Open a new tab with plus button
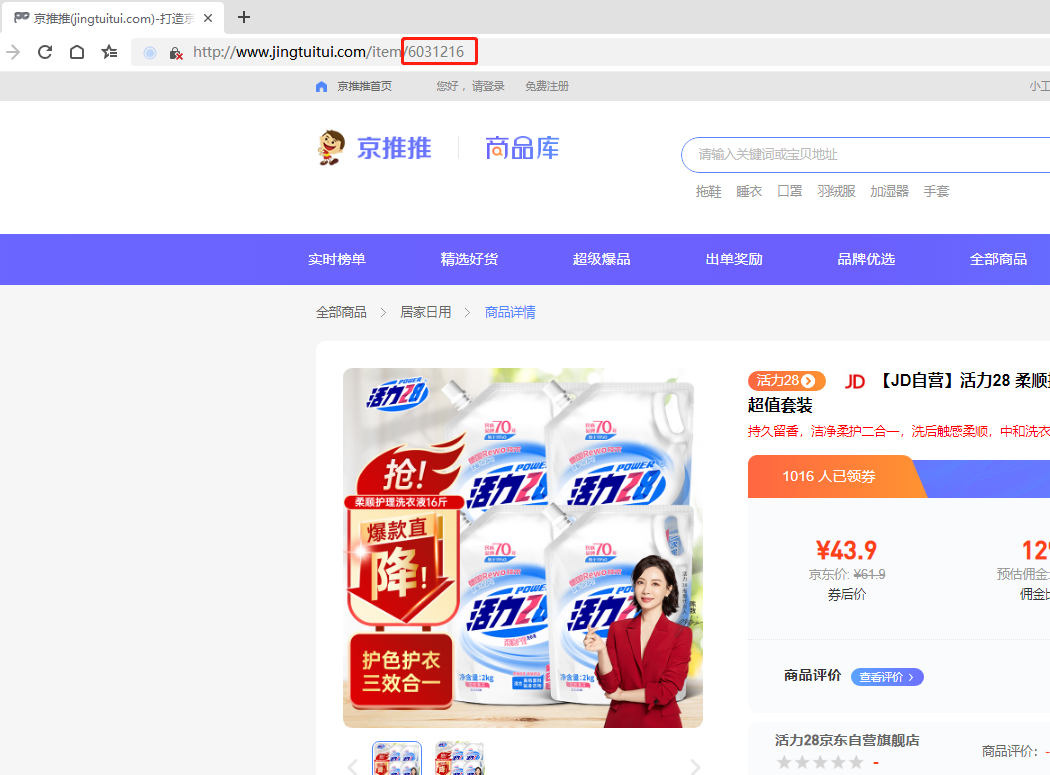Screen dimensions: 1050x775 click(x=244, y=17)
